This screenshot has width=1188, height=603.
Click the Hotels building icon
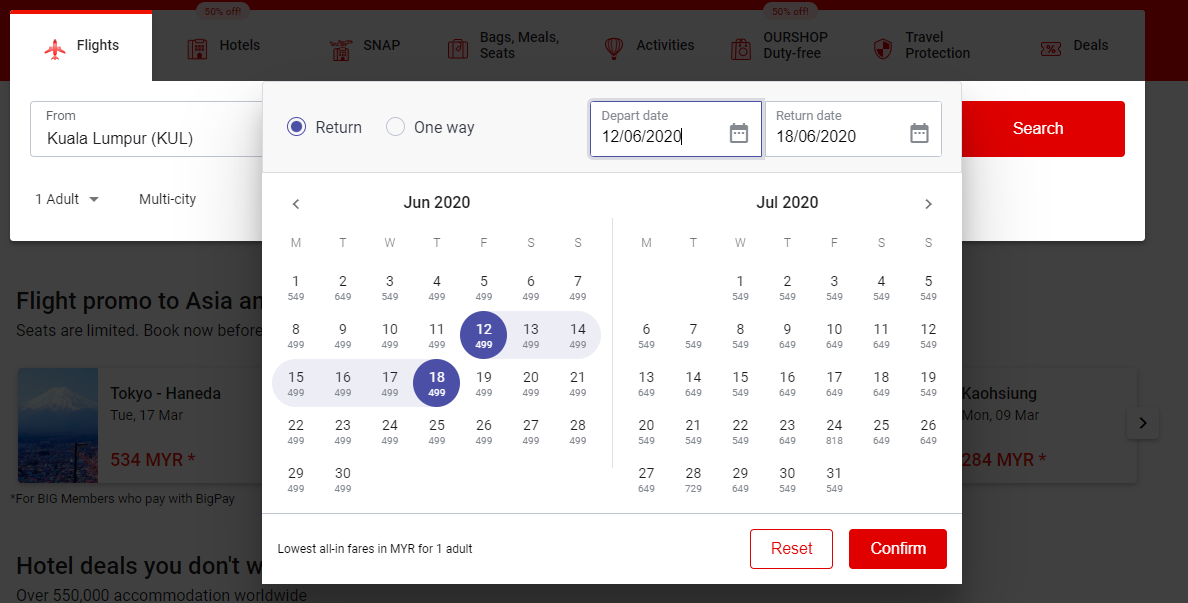[198, 48]
